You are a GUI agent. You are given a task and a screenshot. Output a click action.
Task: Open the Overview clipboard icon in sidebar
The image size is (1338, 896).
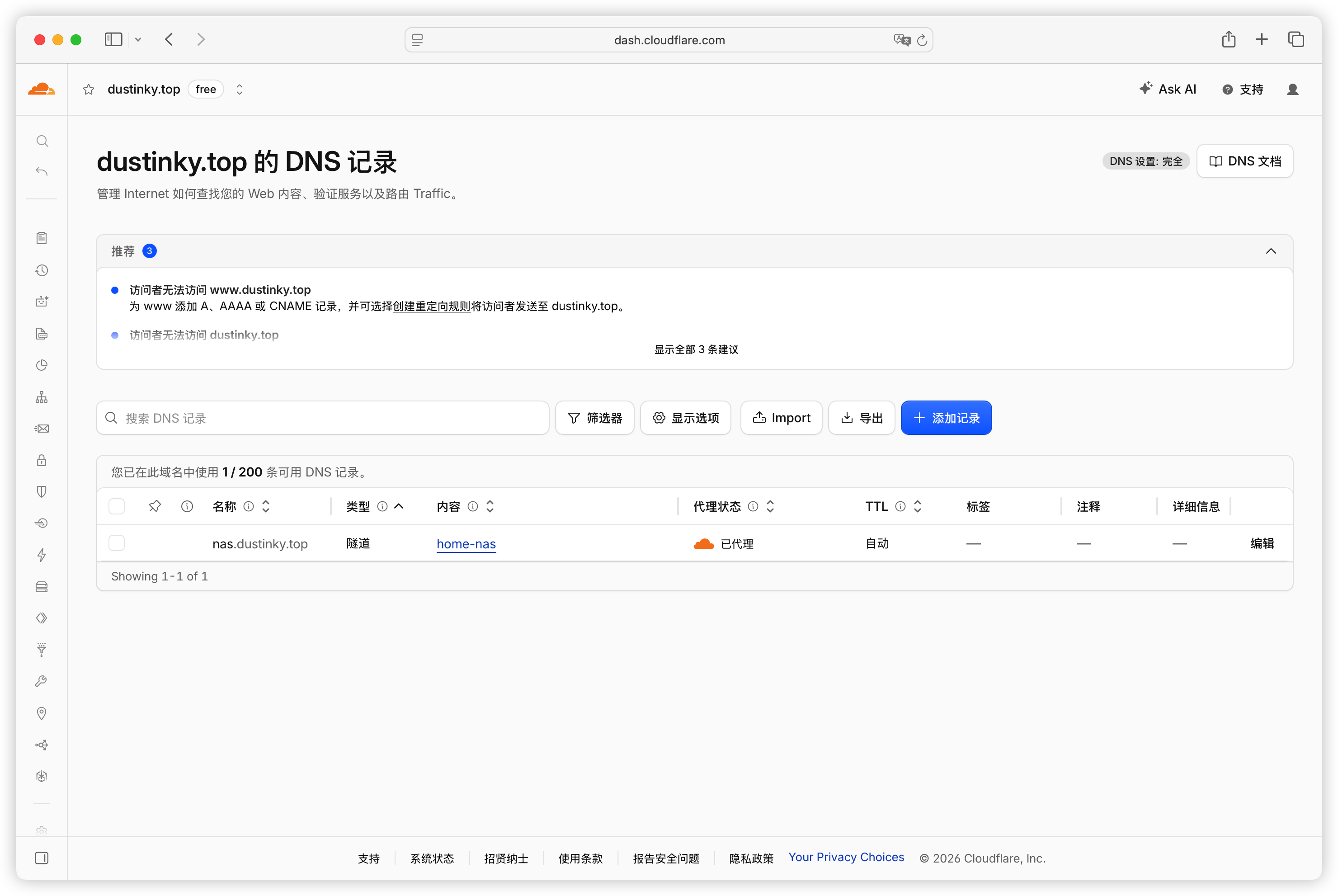[42, 238]
